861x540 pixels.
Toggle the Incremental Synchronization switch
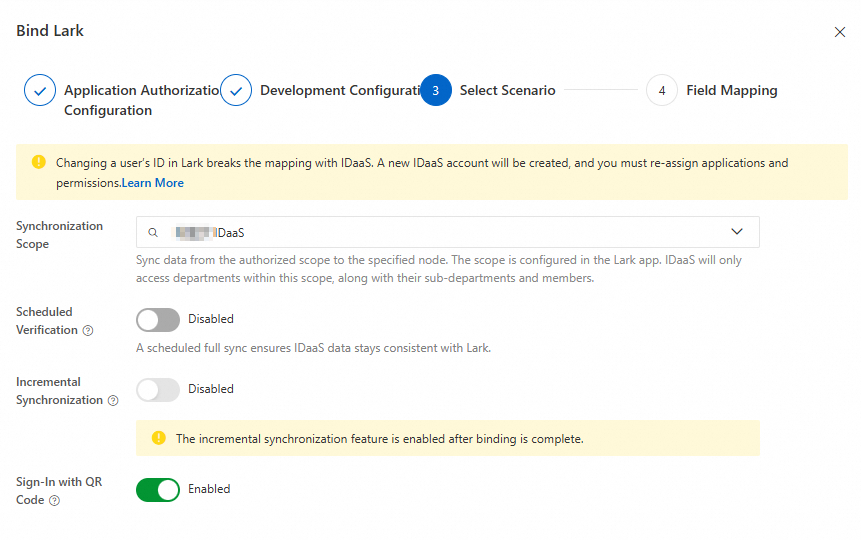tap(158, 389)
